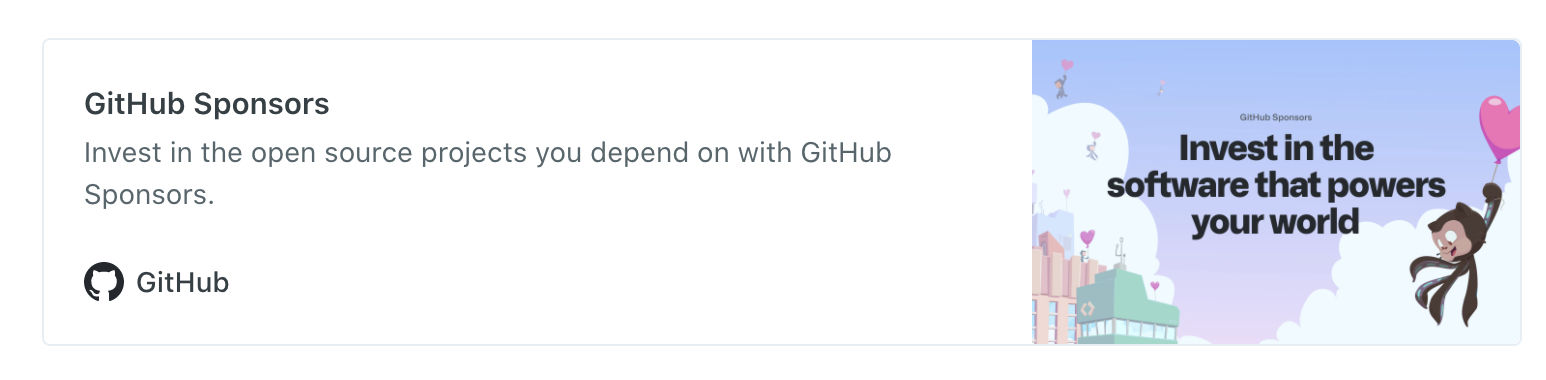Click "your world" text in banner
Screen dimensions: 1546x380
click(x=1275, y=221)
